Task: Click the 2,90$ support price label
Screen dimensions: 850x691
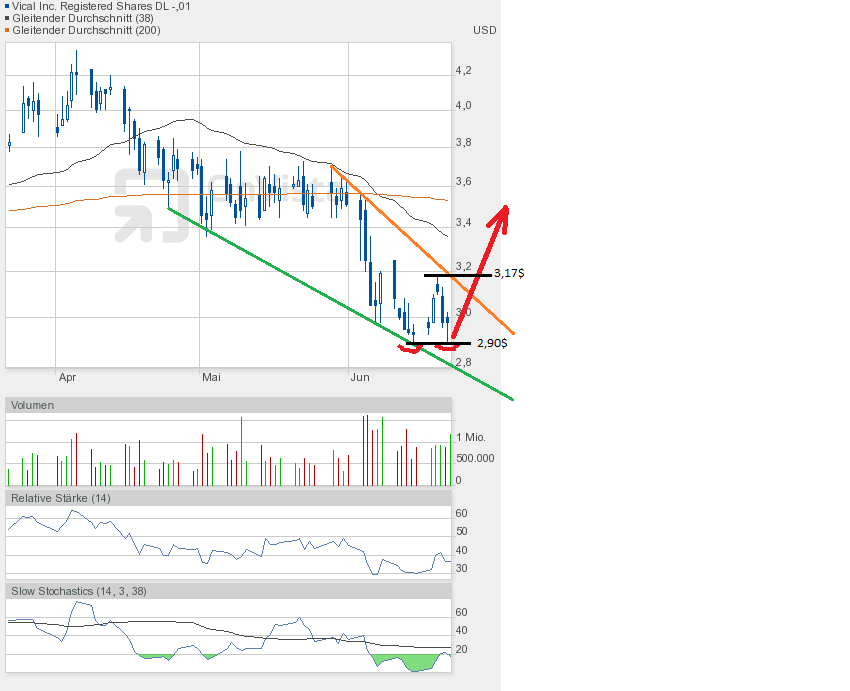Action: [491, 343]
